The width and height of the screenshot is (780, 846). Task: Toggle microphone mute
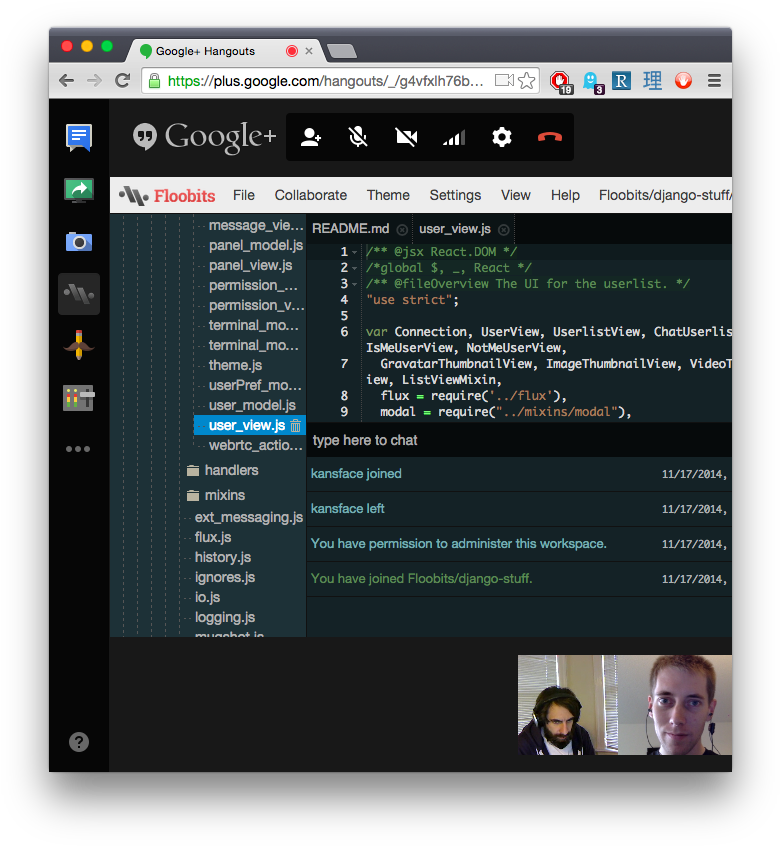358,137
